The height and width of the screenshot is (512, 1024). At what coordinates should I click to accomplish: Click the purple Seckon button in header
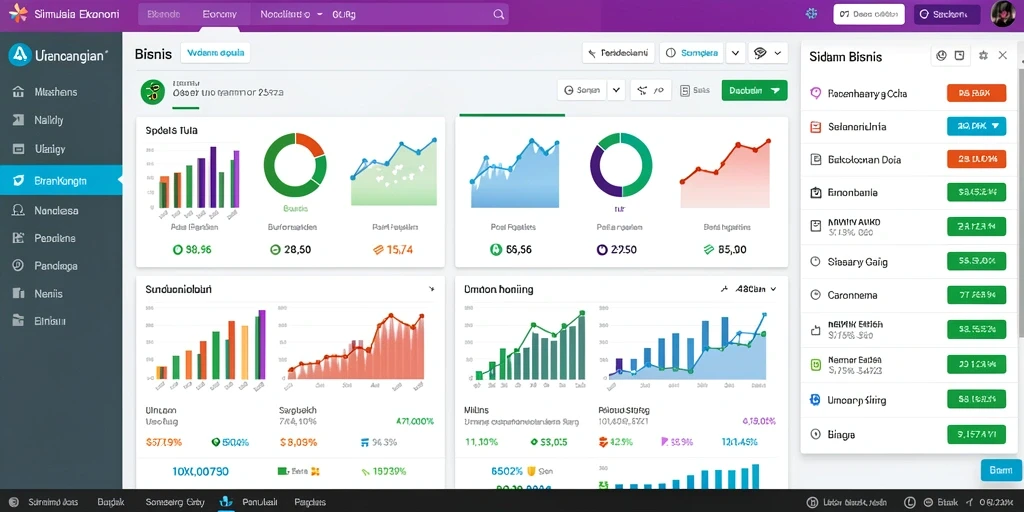[947, 14]
